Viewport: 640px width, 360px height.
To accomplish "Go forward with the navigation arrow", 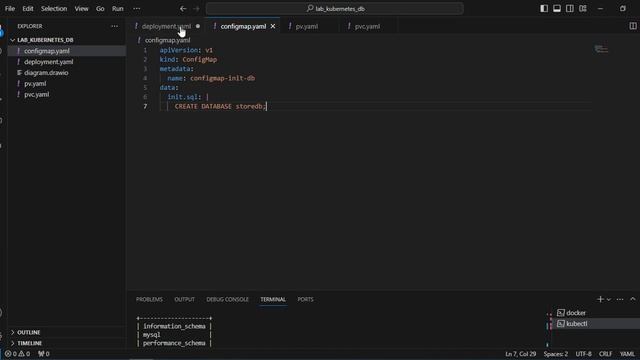I will 196,9.
